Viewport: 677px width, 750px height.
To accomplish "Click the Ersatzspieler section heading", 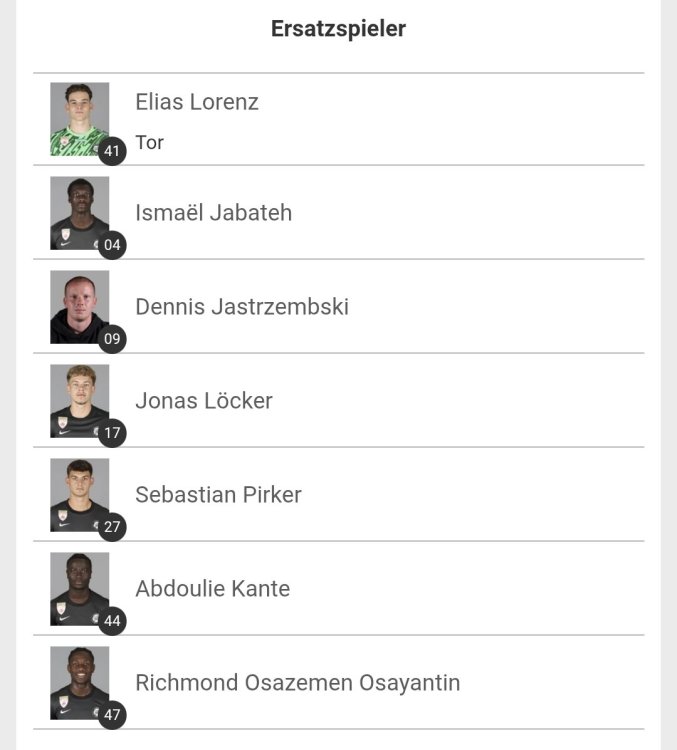I will click(338, 29).
